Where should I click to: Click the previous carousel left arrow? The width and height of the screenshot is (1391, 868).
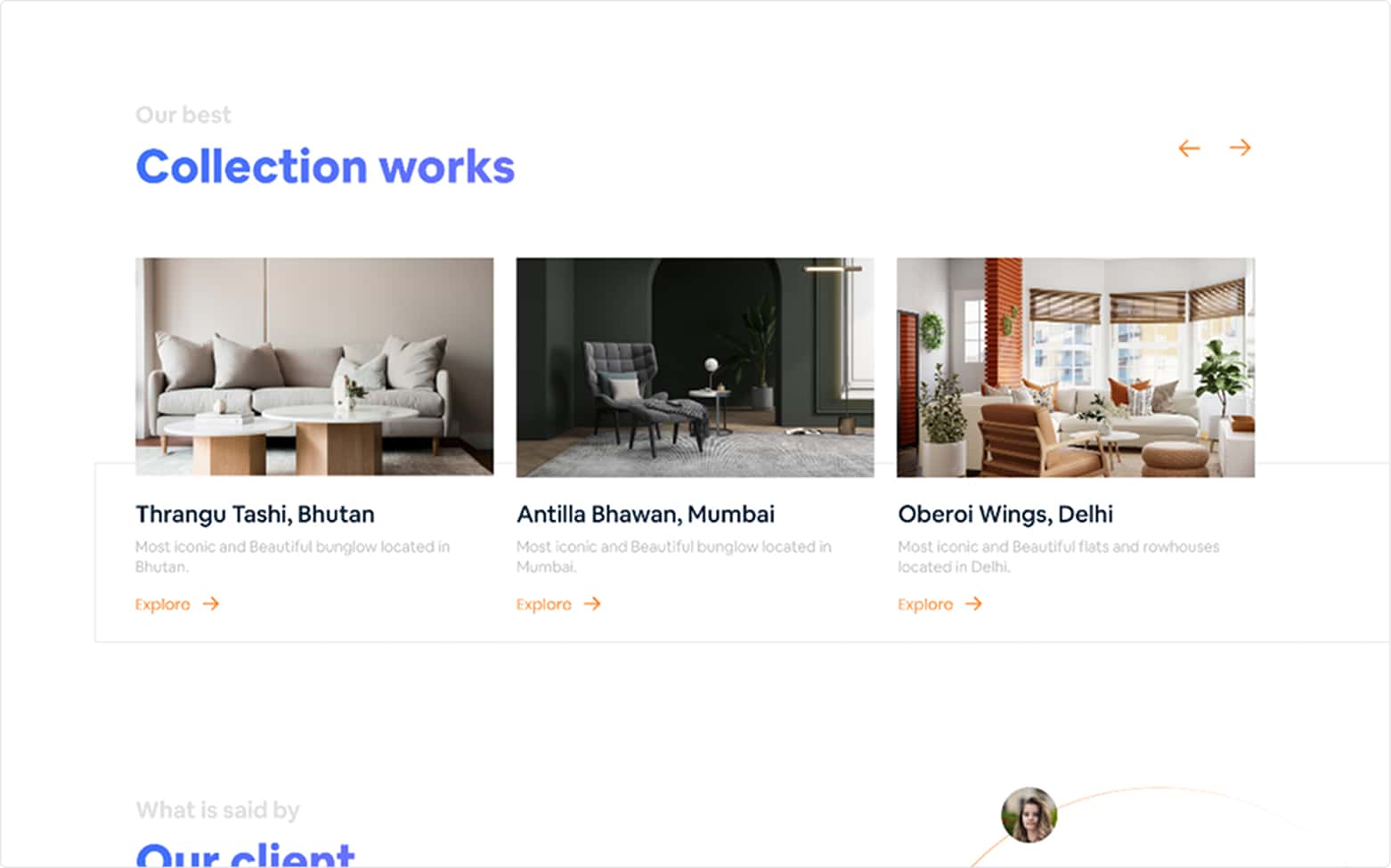(x=1189, y=148)
